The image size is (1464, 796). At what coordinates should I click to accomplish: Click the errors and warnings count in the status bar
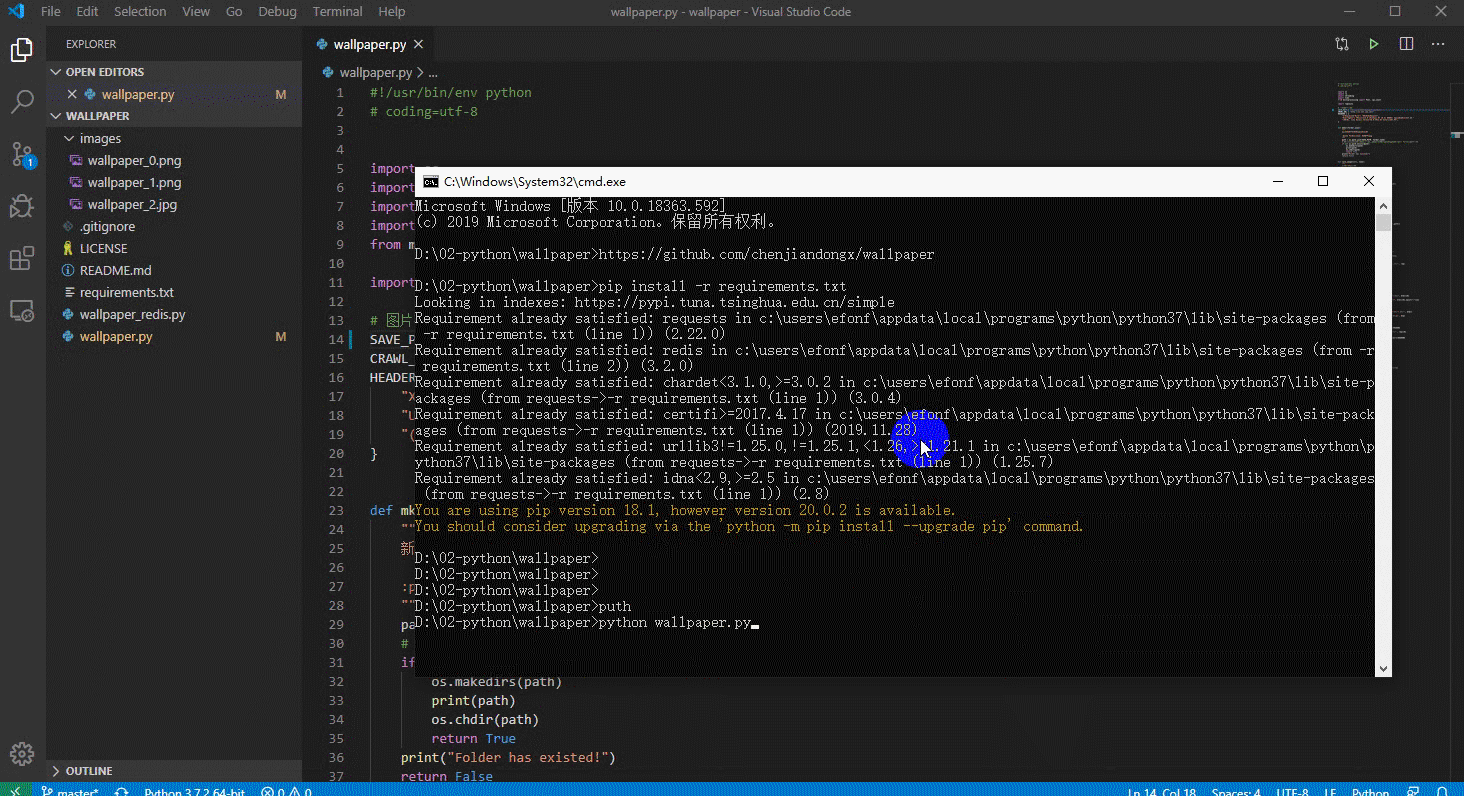[287, 792]
